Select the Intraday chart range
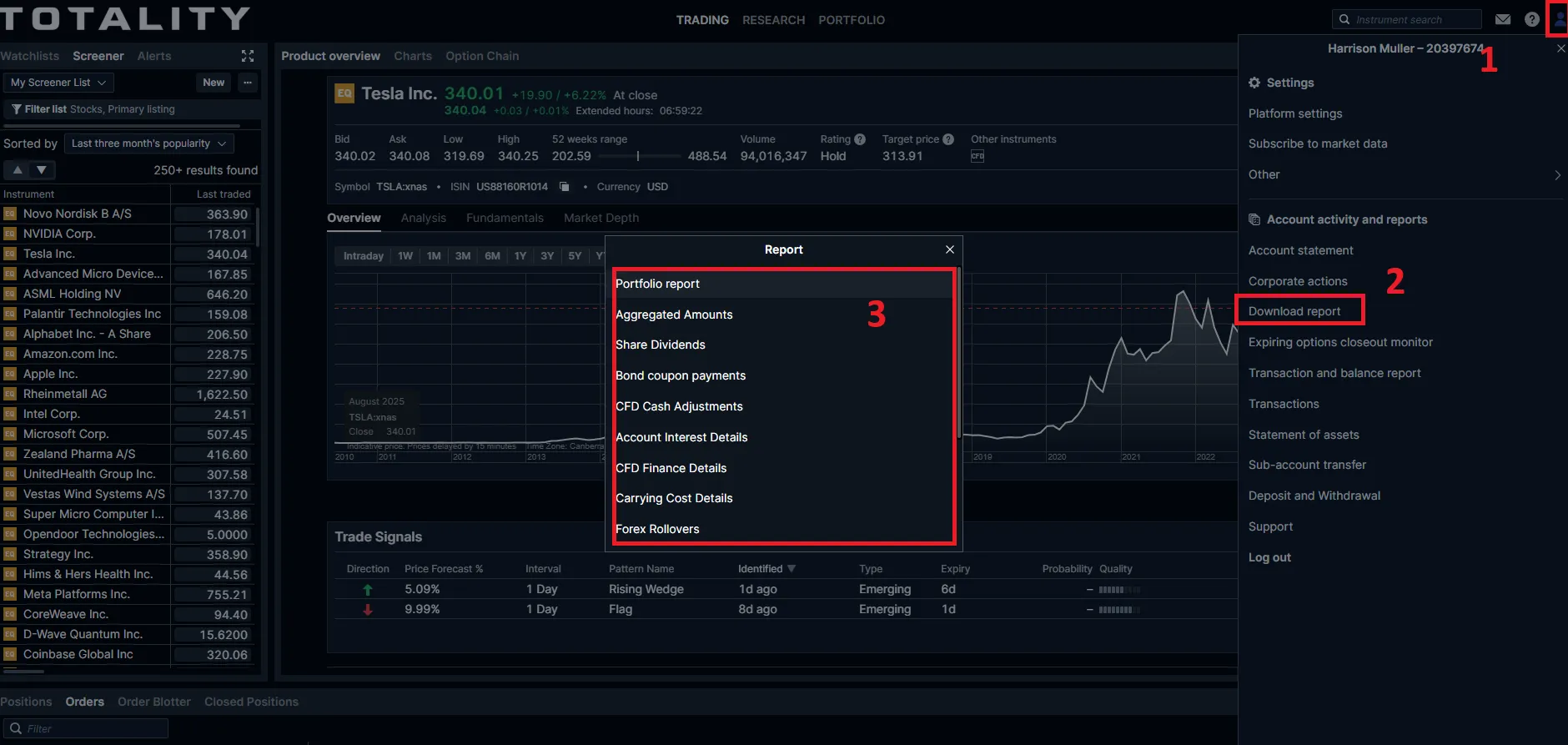 [364, 256]
